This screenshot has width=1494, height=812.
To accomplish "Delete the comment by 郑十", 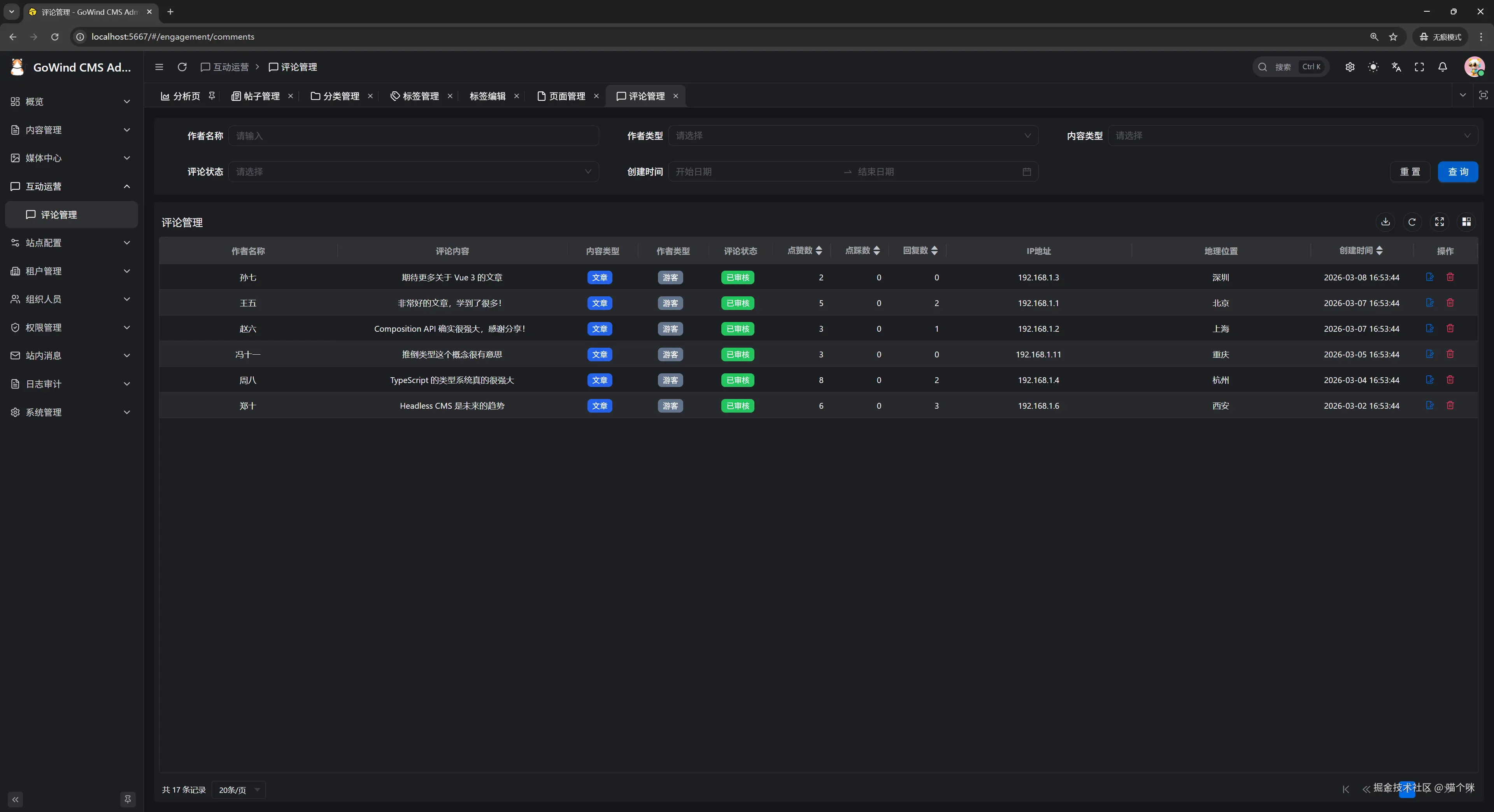I will (1450, 405).
